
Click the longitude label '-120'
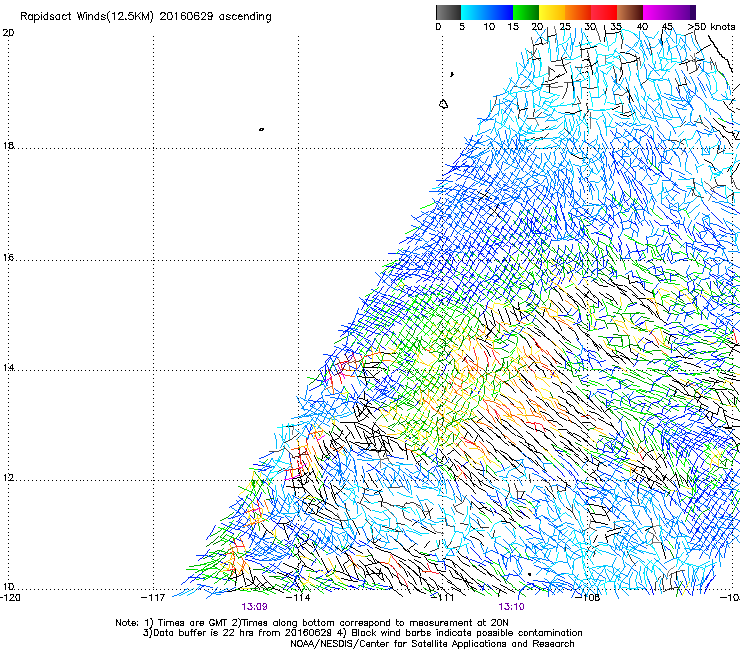(x=10, y=598)
